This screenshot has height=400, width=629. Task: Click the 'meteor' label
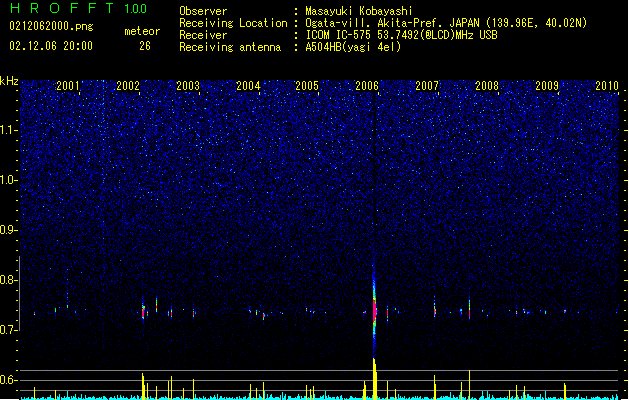(142, 31)
